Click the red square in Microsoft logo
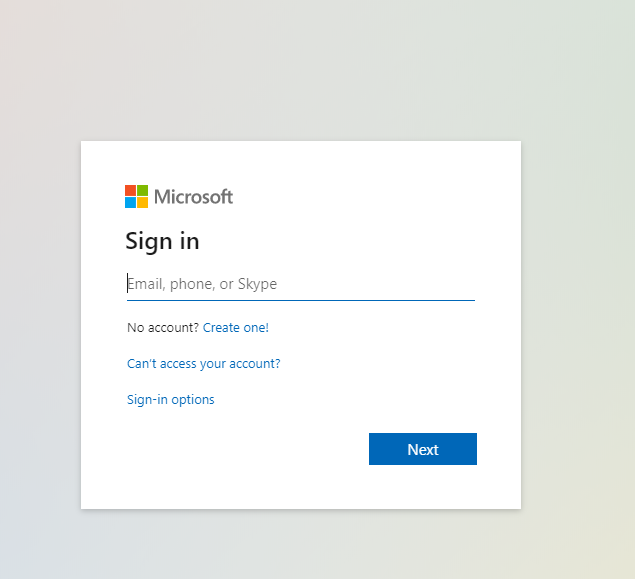Image resolution: width=635 pixels, height=579 pixels. point(130,190)
